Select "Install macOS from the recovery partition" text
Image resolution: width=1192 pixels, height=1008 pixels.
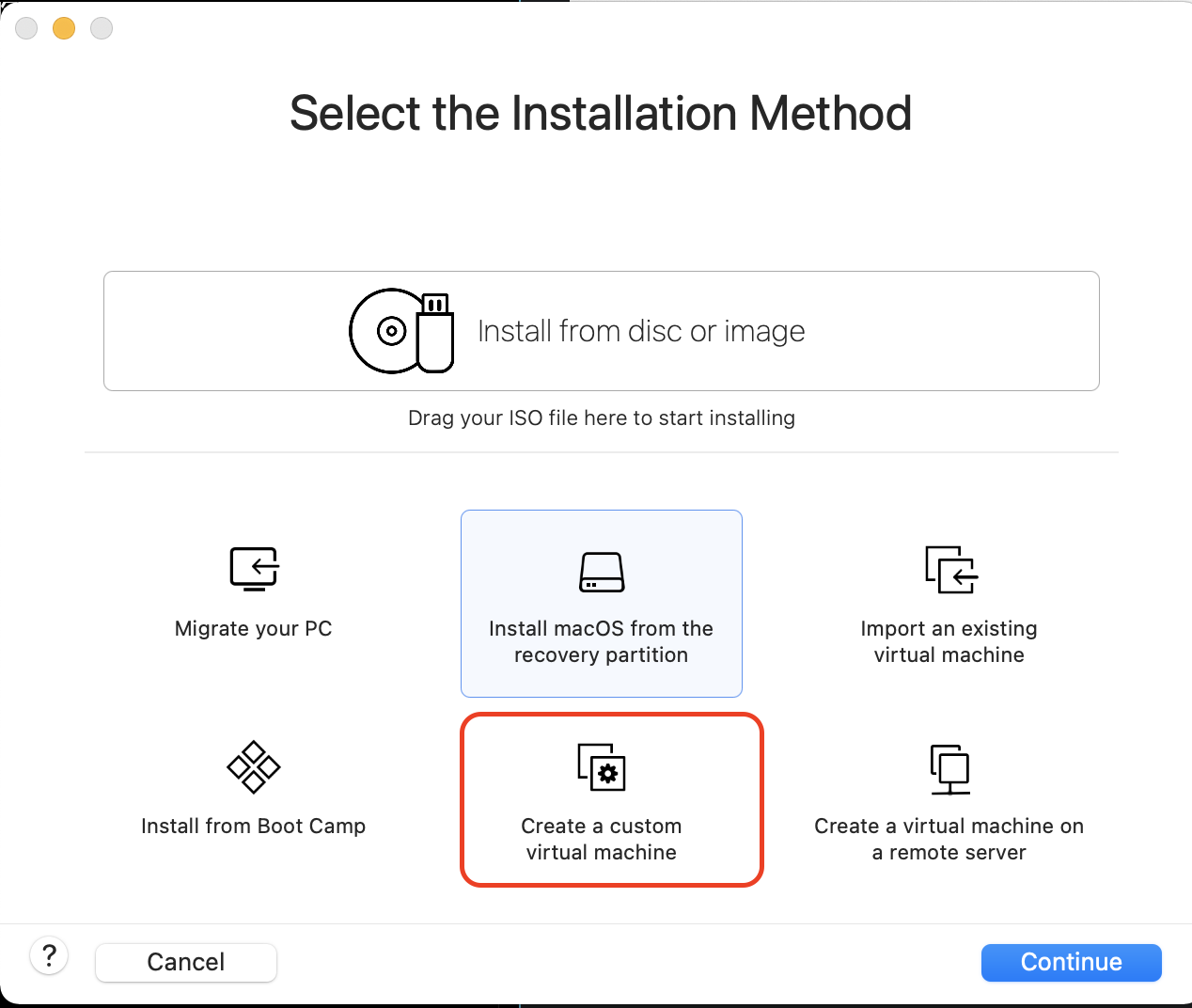(602, 641)
